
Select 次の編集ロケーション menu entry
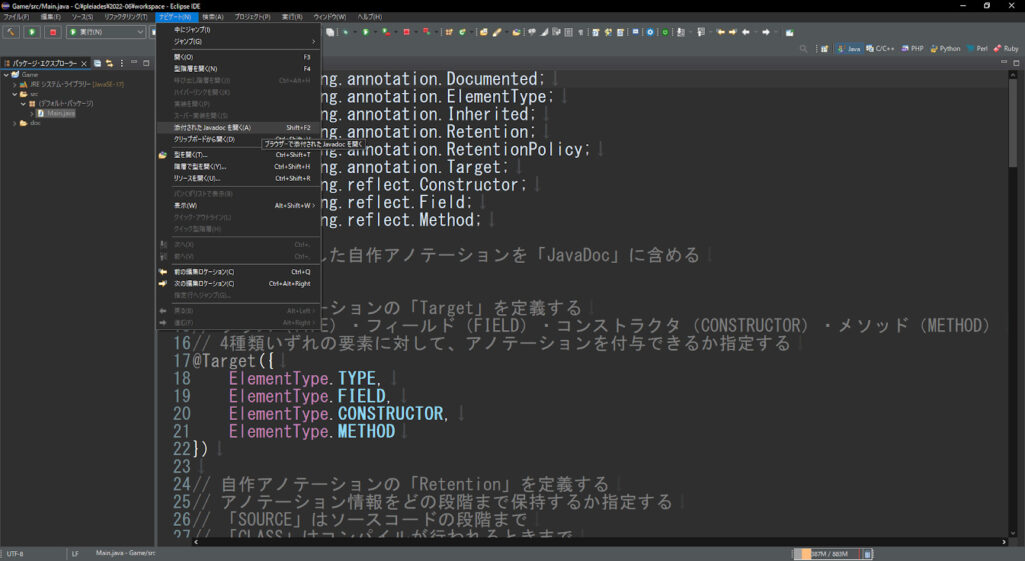pyautogui.click(x=238, y=284)
